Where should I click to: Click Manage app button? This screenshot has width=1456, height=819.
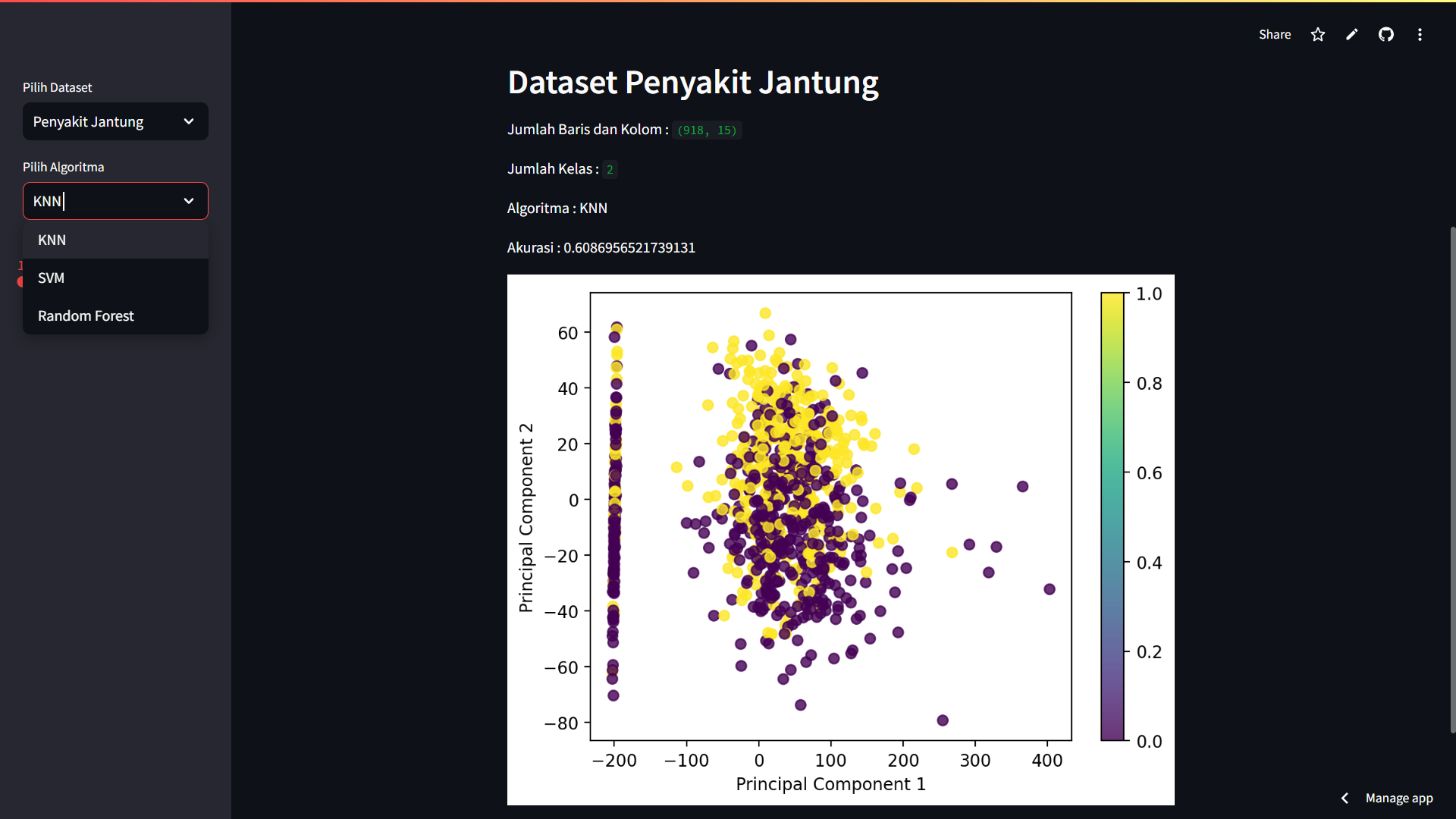pos(1399,798)
